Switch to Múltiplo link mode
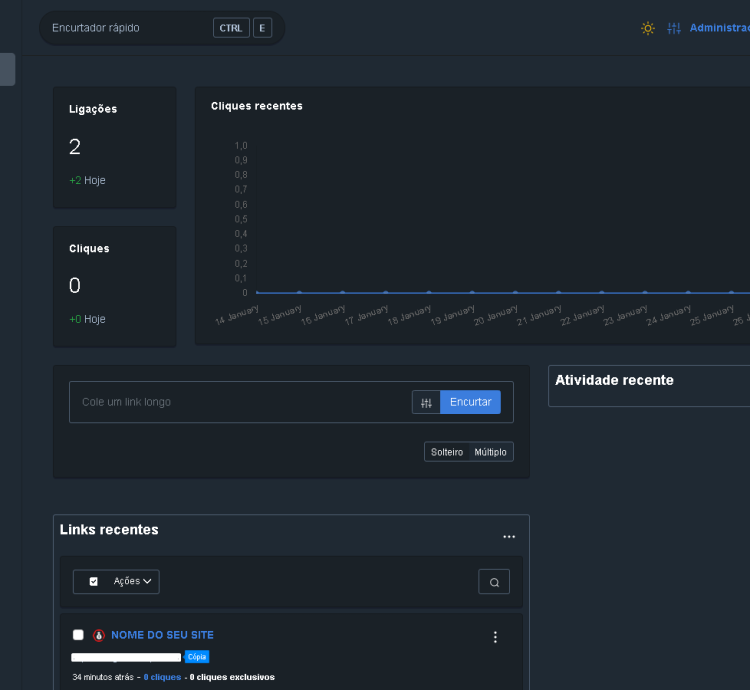750x690 pixels. pyautogui.click(x=490, y=452)
